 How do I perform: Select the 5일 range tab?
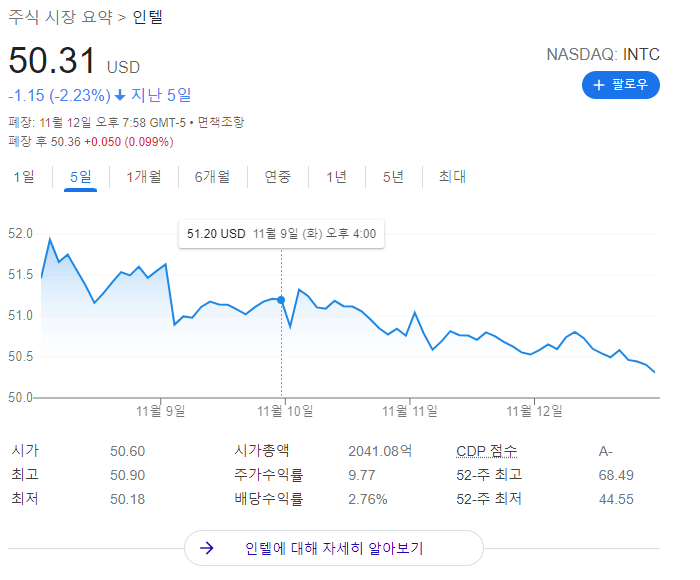coord(80,177)
